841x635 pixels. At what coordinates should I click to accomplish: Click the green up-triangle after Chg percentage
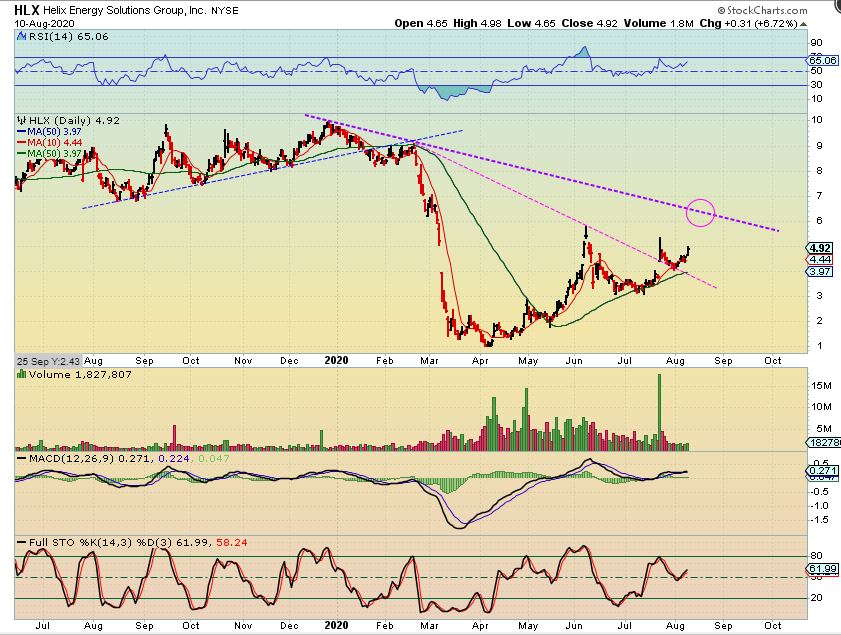[x=803, y=24]
